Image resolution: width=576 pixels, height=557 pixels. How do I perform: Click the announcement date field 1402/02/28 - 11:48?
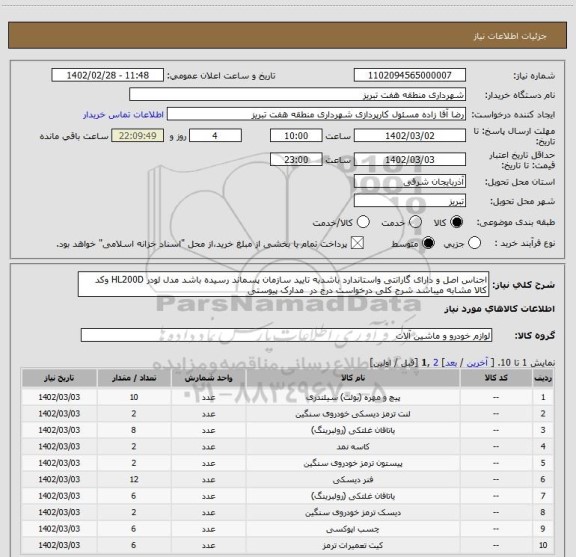[x=108, y=75]
